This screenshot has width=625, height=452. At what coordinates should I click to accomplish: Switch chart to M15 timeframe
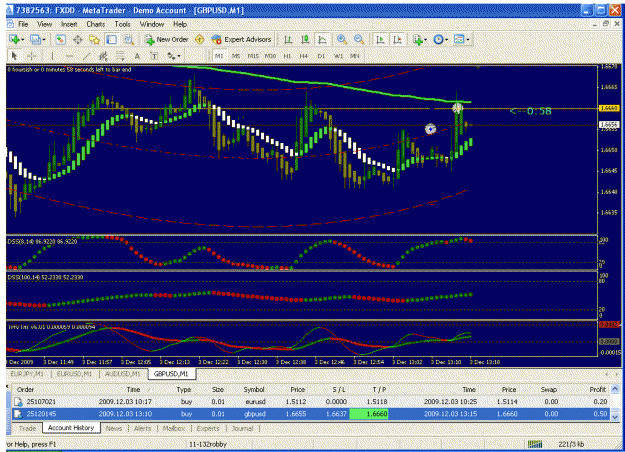tap(253, 56)
